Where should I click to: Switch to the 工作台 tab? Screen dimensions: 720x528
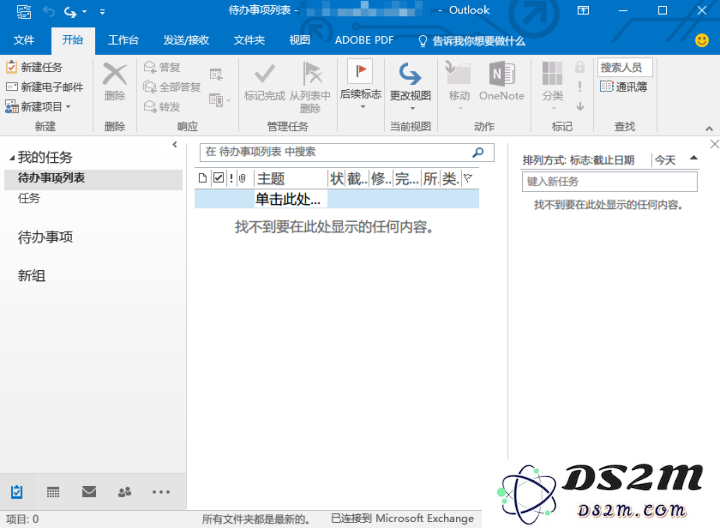click(x=123, y=40)
